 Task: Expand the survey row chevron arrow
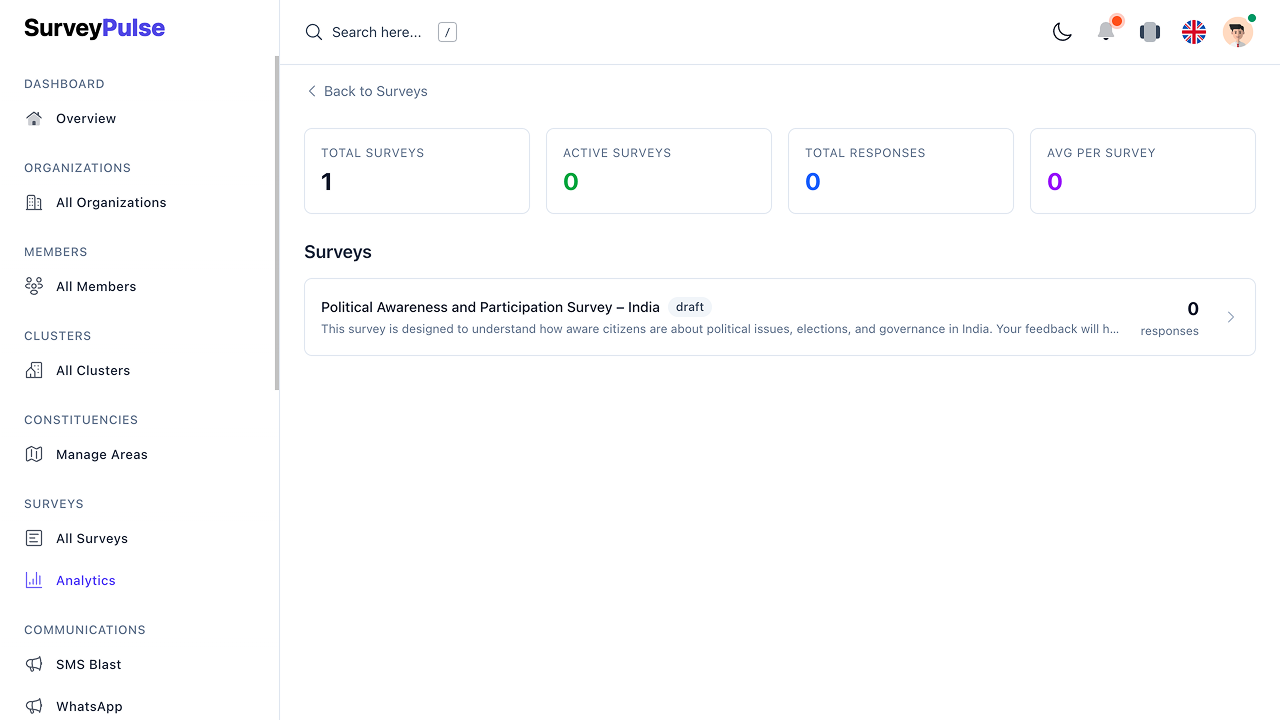point(1231,317)
